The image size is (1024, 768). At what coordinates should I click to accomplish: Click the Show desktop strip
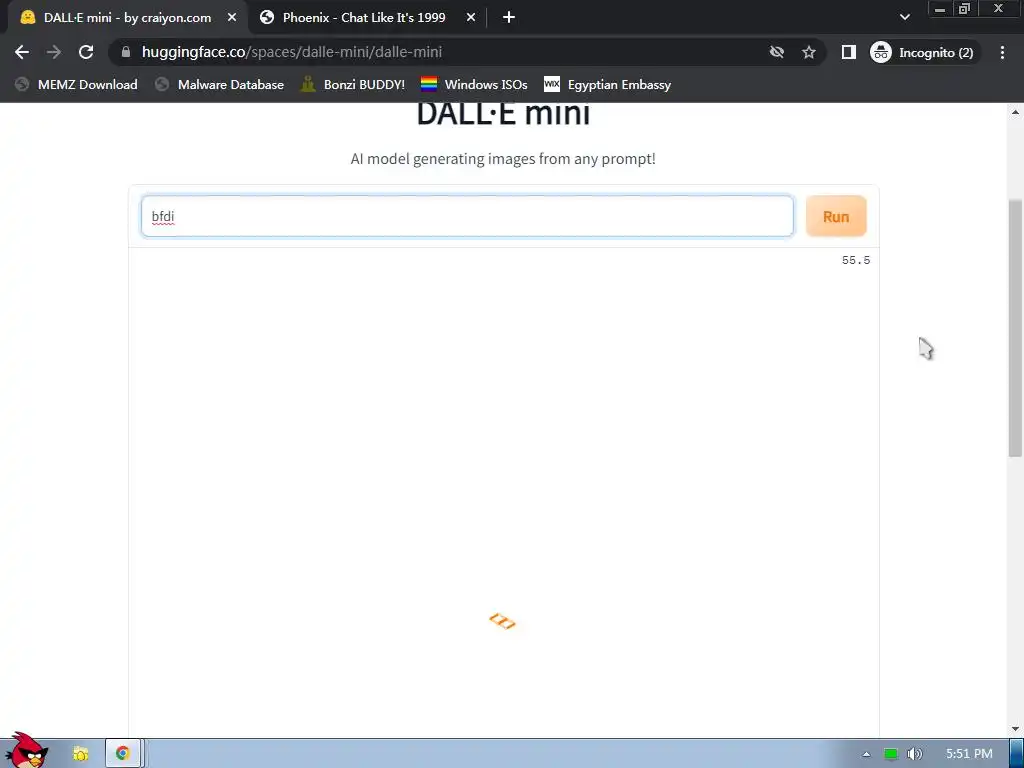tap(1017, 754)
